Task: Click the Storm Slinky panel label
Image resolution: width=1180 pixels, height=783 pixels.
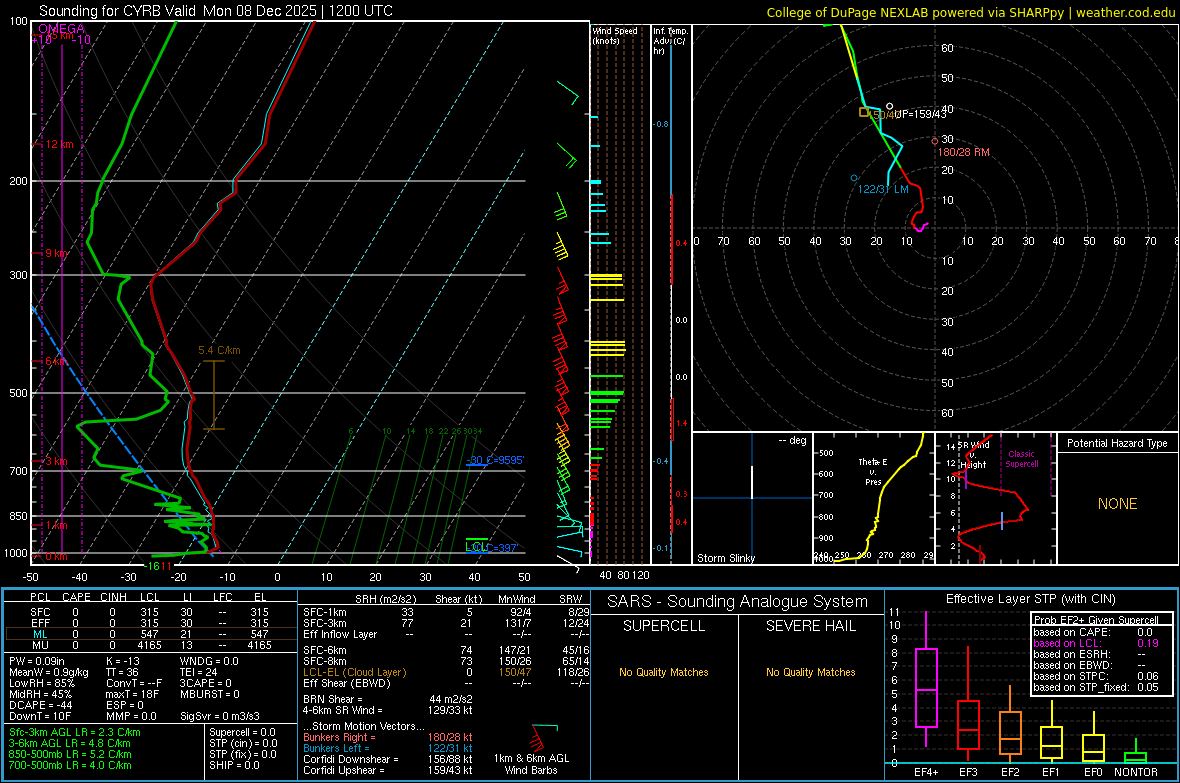Action: tap(725, 558)
